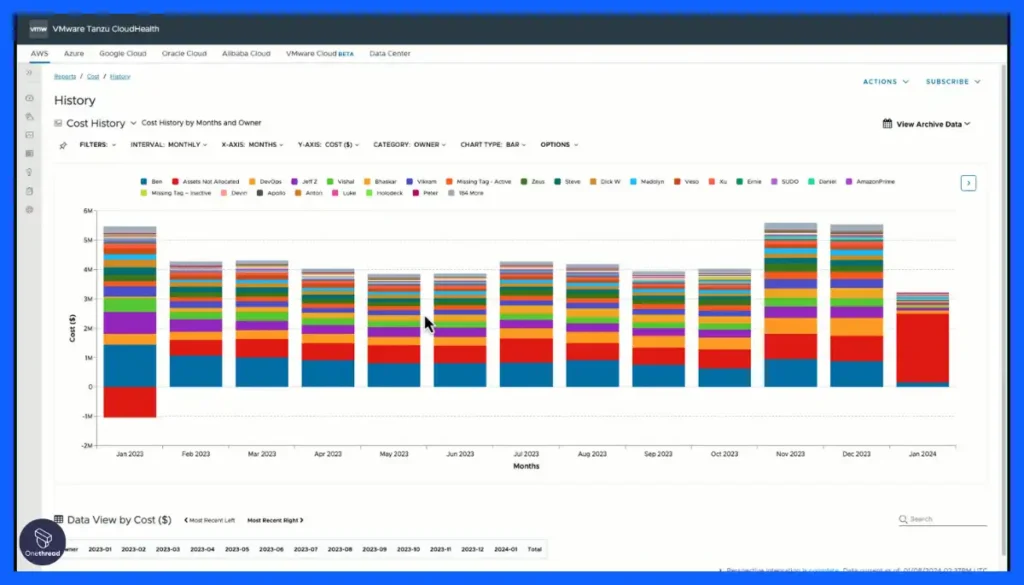1024x585 pixels.
Task: Toggle Vikram legend entry
Action: (421, 182)
